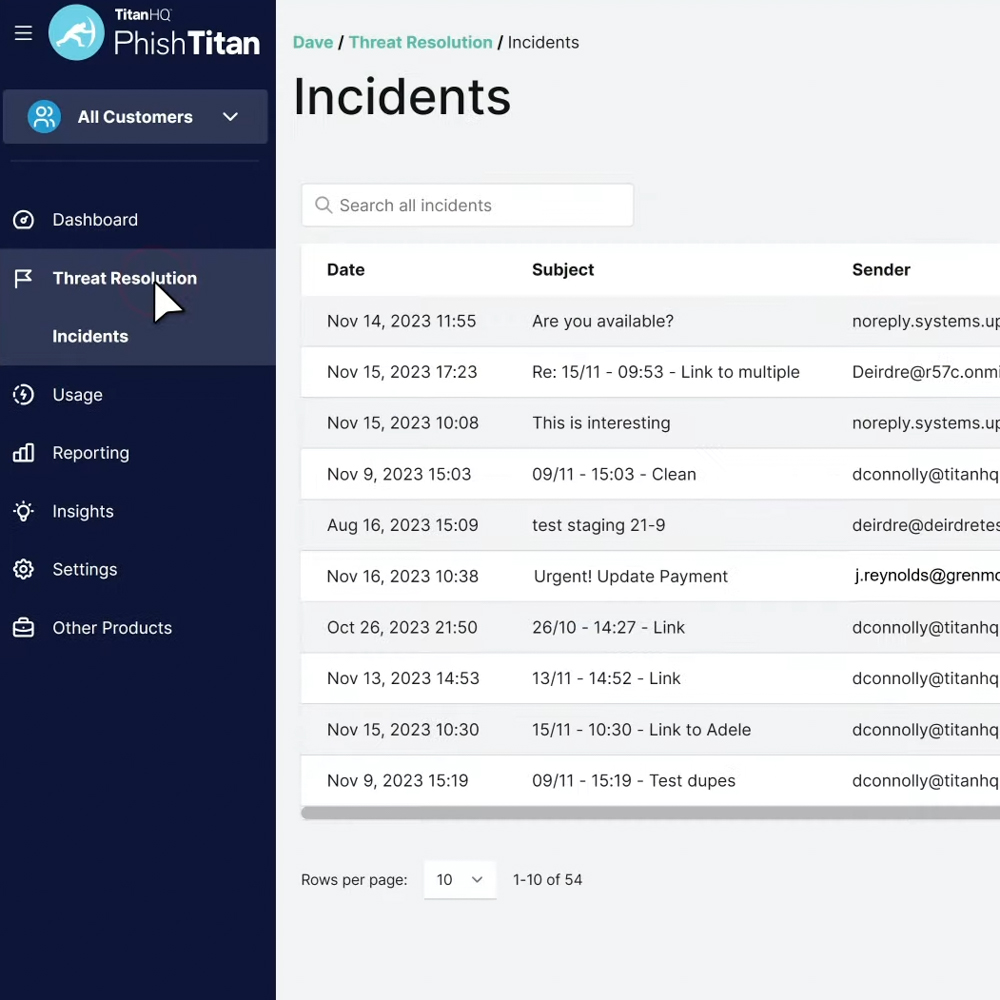Click into the Search all incidents field

[x=467, y=205]
